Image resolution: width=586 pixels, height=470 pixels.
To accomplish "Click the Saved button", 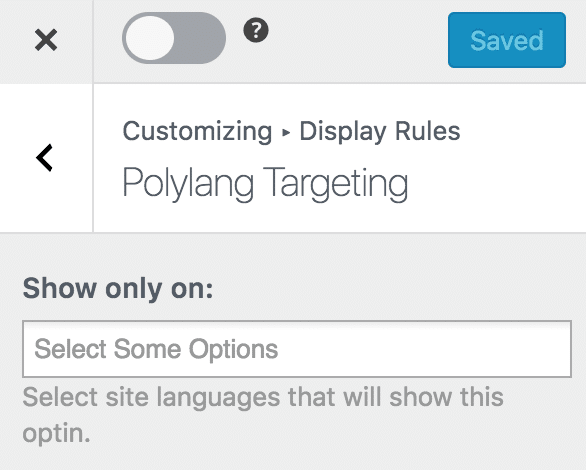I will [507, 40].
